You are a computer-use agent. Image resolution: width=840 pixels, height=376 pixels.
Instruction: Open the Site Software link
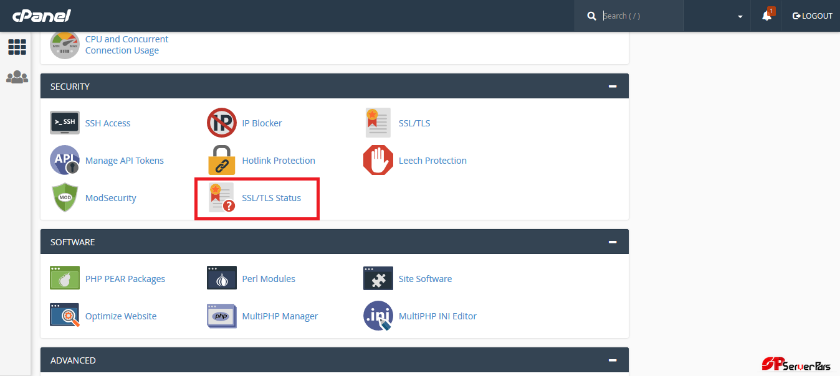pos(425,279)
